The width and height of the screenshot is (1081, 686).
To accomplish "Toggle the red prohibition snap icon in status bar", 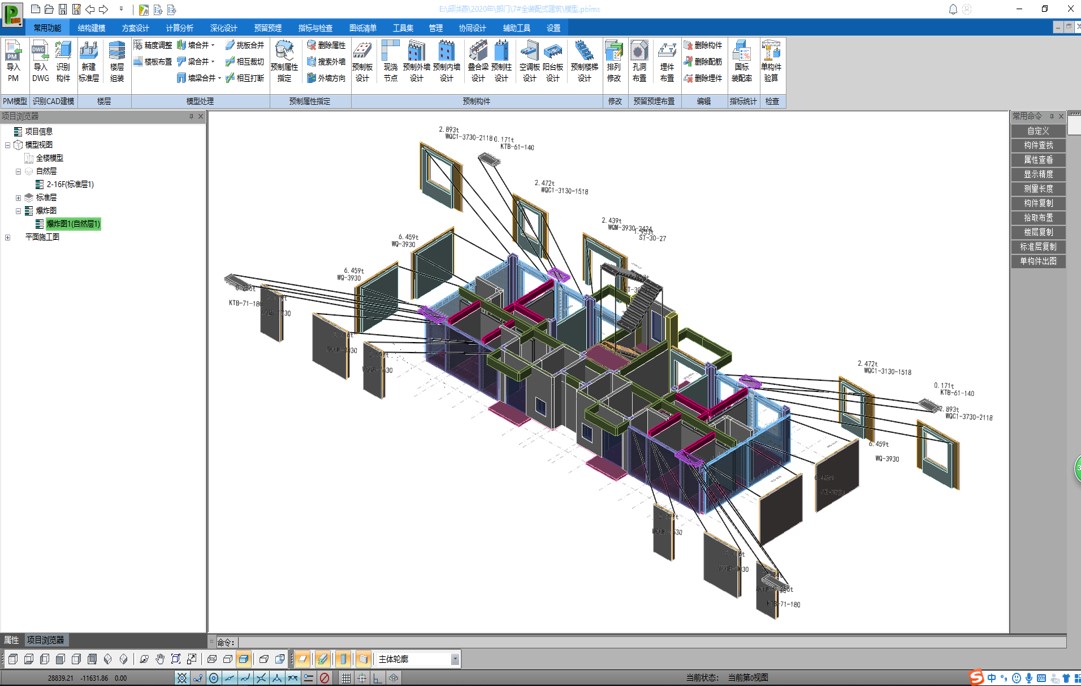I will 324,678.
